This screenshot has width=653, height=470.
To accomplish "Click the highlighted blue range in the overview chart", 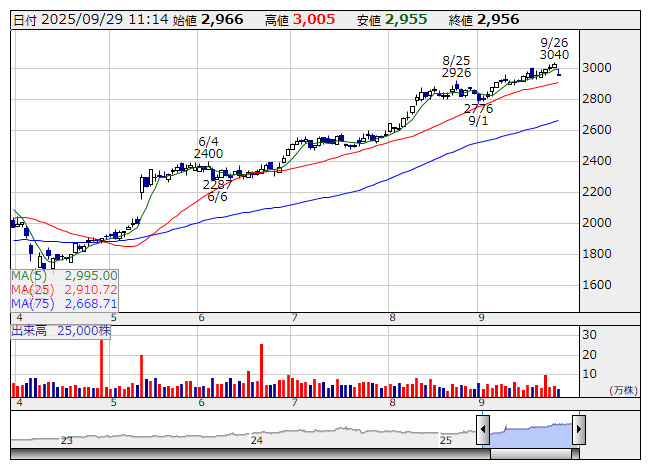I will pos(531,434).
